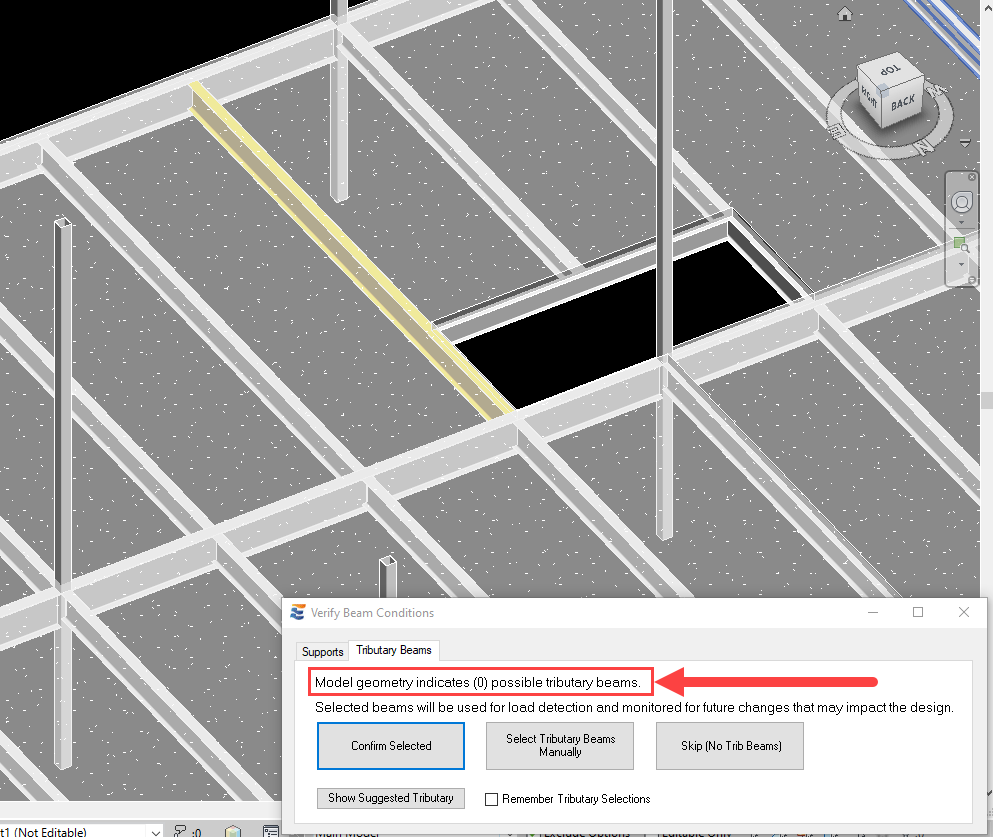Switch to the Supports tab
993x837 pixels.
tap(322, 651)
